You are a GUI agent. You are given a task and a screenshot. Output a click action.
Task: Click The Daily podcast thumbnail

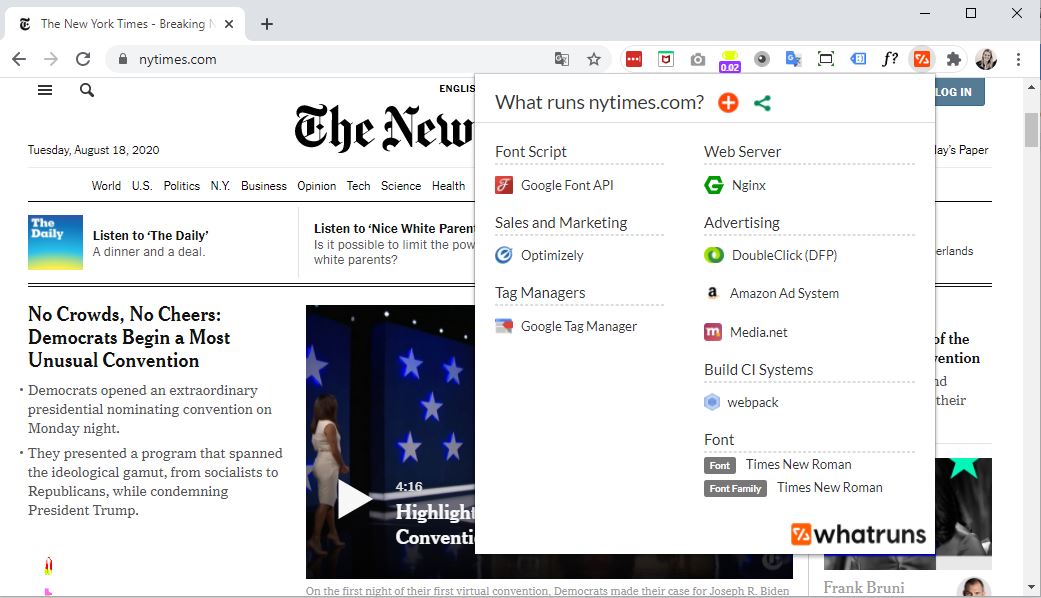[x=55, y=242]
